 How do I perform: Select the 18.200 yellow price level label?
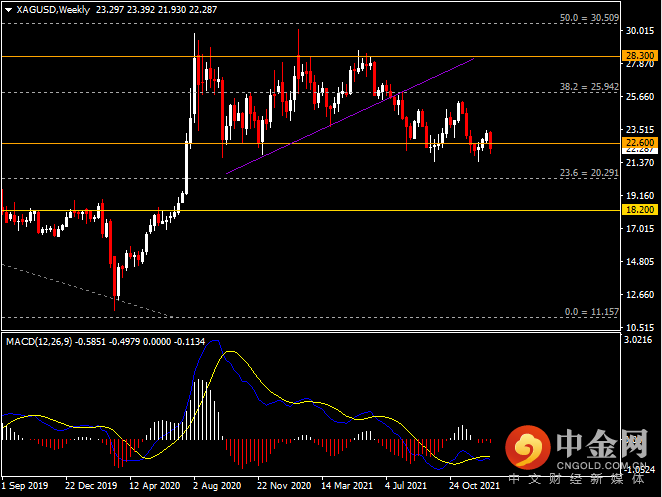click(640, 209)
